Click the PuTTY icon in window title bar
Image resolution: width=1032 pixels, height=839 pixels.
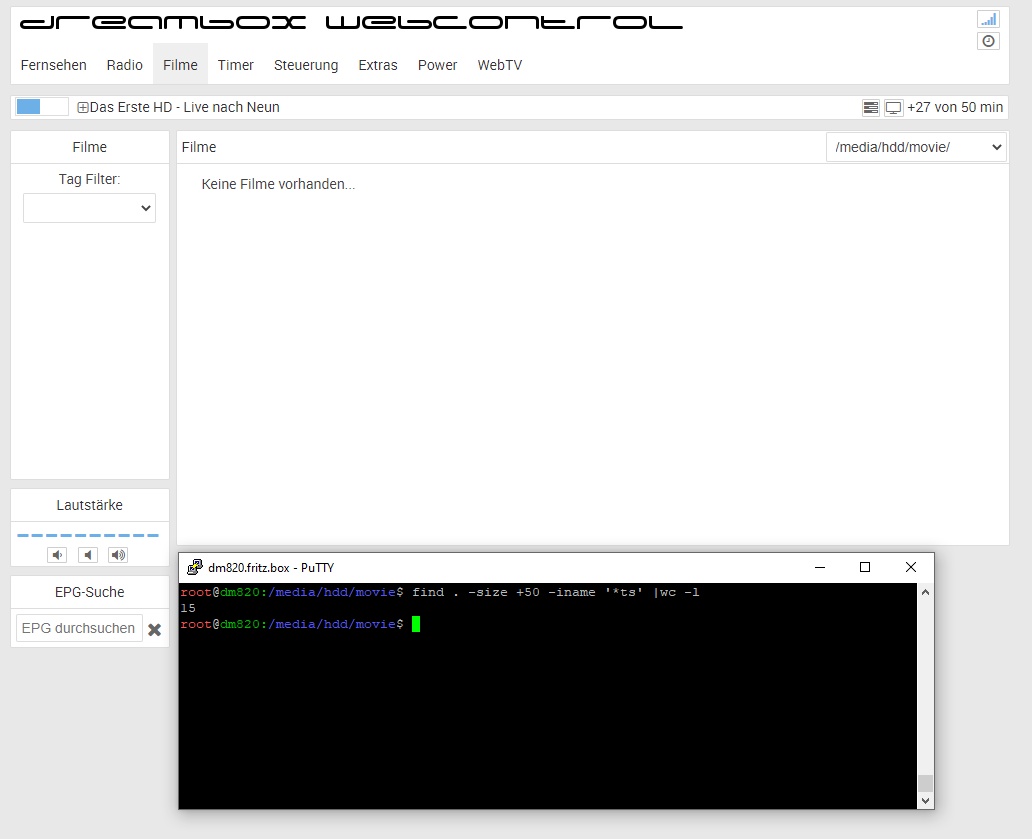(x=195, y=568)
